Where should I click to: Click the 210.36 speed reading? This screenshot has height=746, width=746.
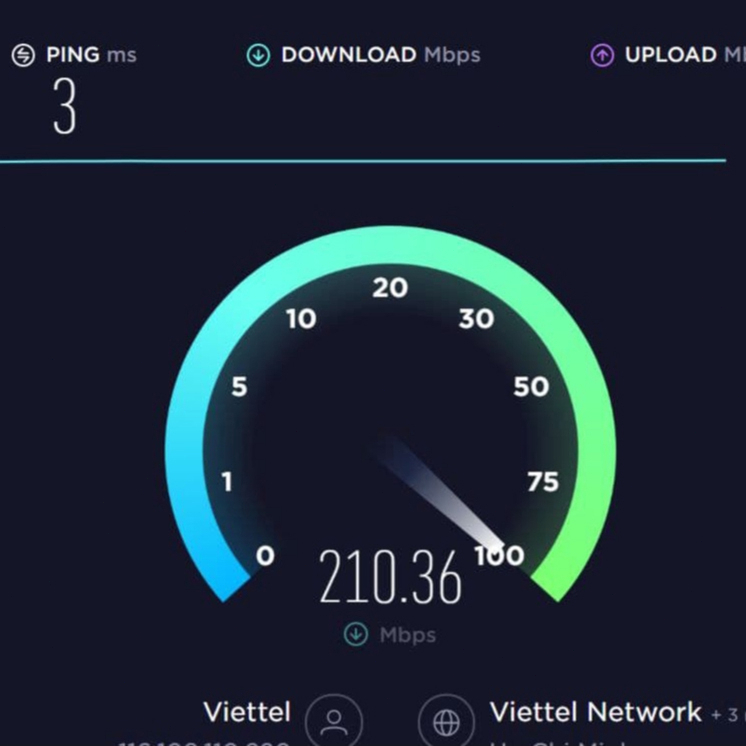point(390,577)
